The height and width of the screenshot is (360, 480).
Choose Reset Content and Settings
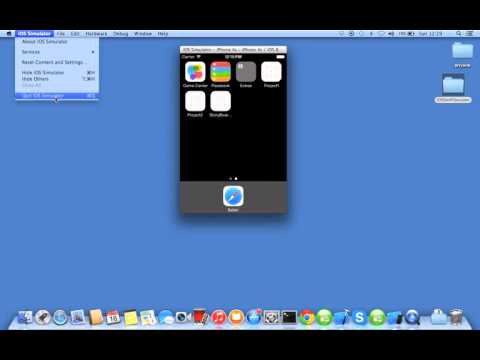coord(57,62)
